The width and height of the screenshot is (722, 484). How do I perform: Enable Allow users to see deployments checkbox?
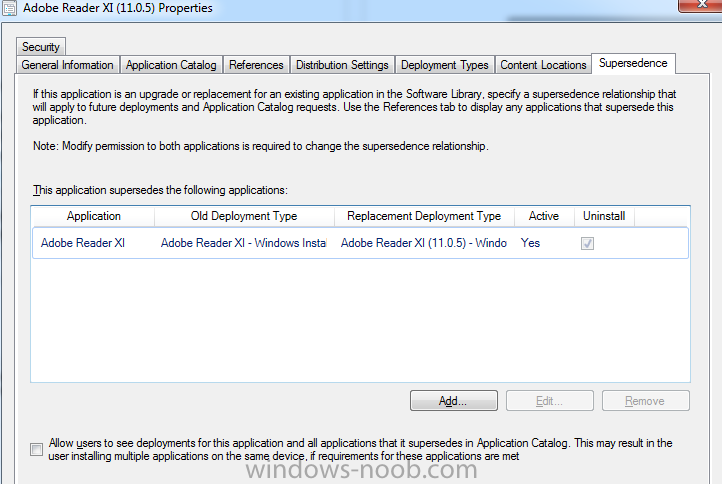pyautogui.click(x=36, y=449)
